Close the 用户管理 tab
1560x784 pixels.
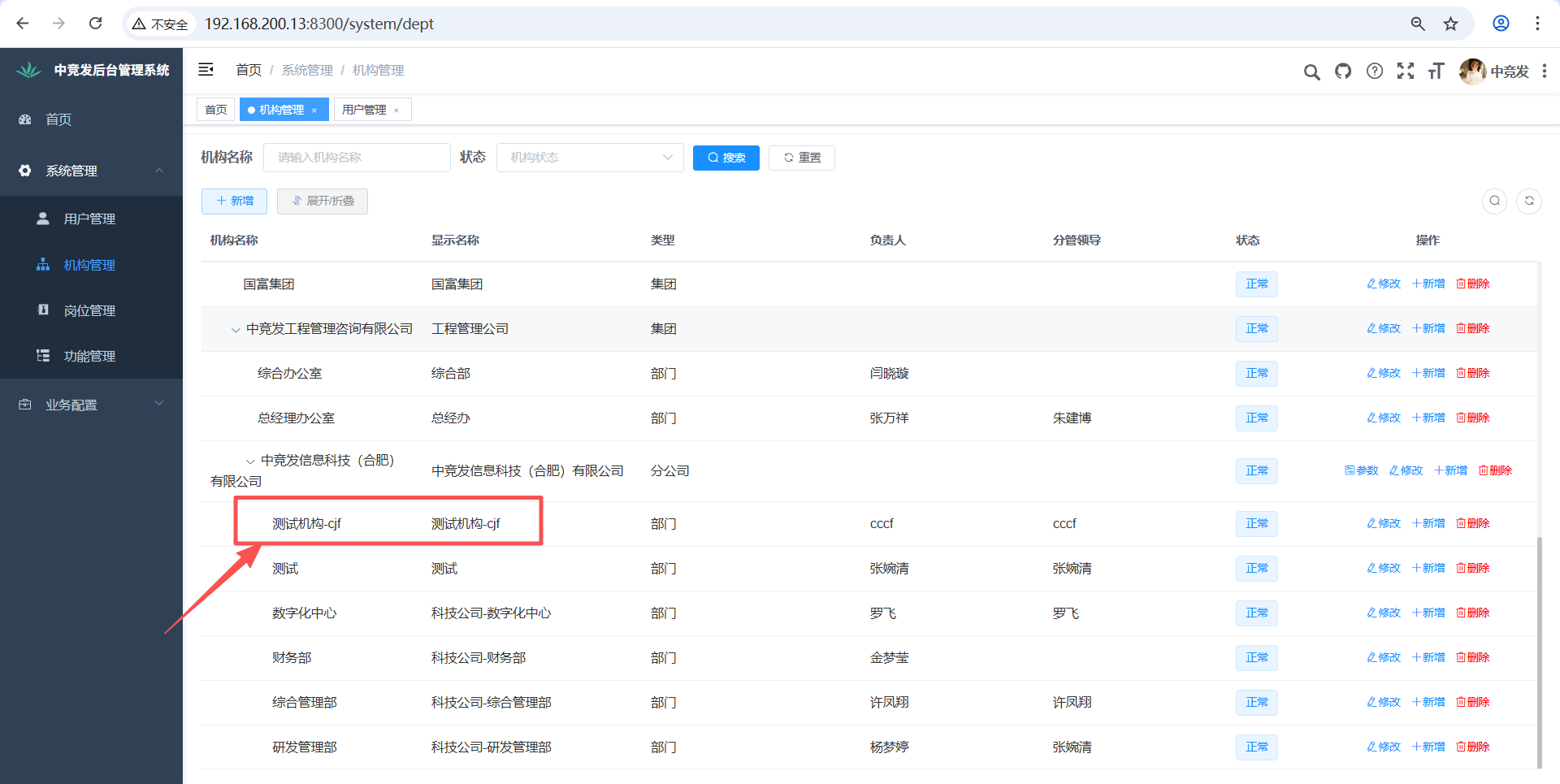tap(396, 110)
